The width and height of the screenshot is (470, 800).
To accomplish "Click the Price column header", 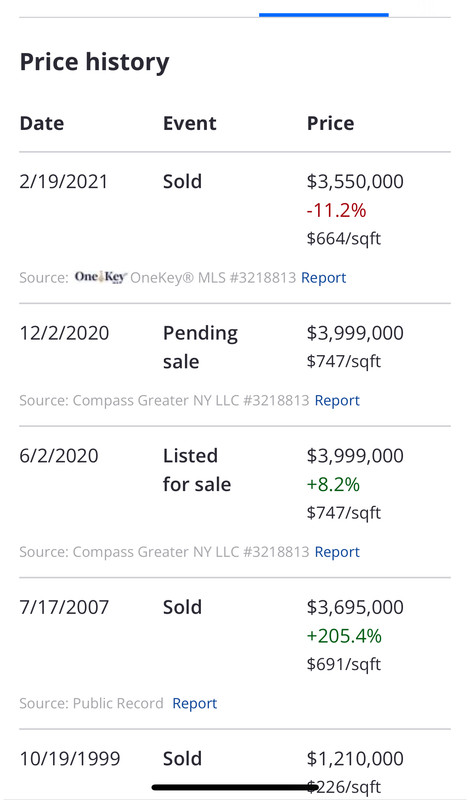I will (330, 123).
